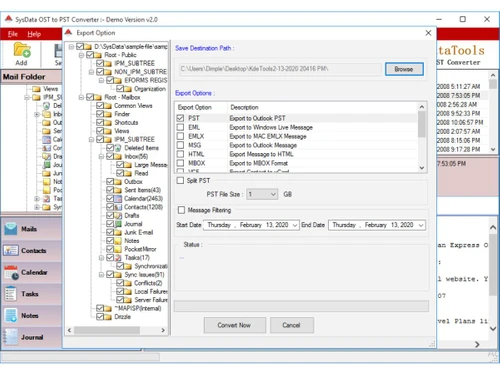This screenshot has width=500, height=375.
Task: Enable the Split PST checkbox
Action: point(180,180)
